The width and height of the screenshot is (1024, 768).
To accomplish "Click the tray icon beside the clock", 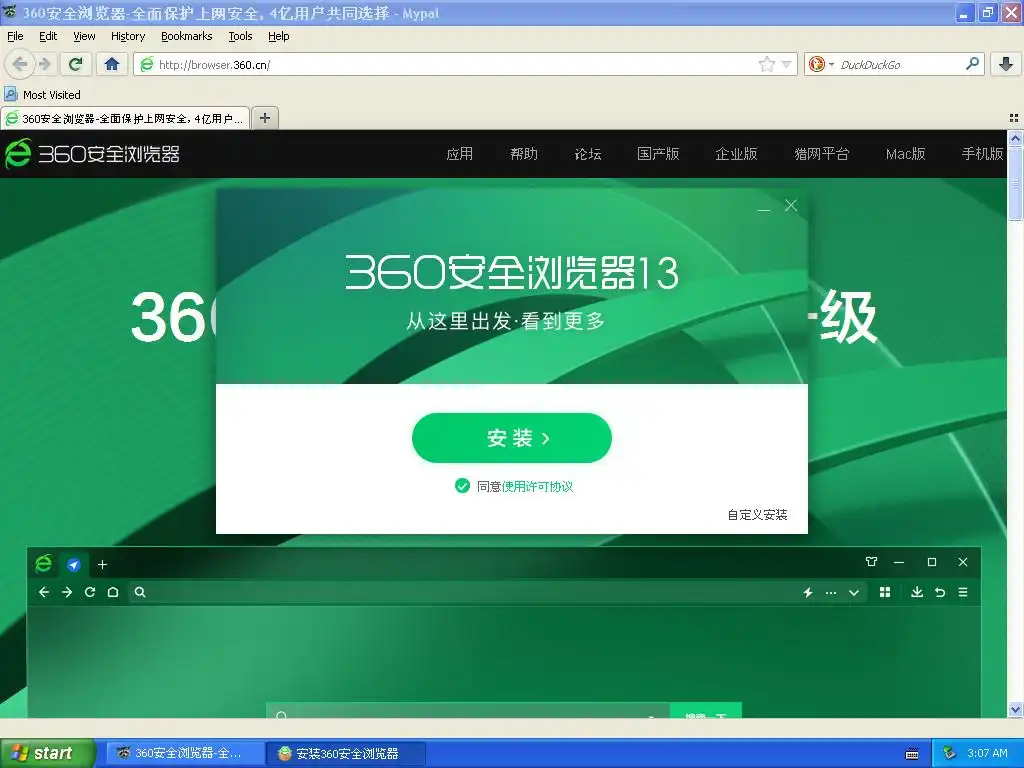I will [x=950, y=754].
